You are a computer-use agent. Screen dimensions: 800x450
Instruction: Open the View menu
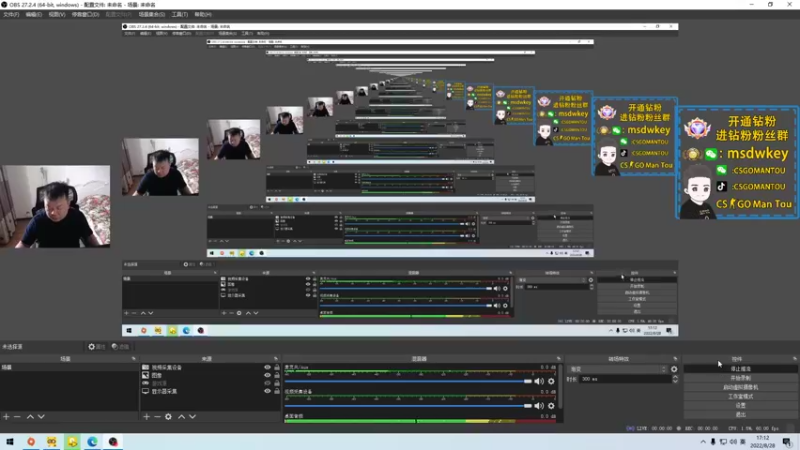coord(57,14)
